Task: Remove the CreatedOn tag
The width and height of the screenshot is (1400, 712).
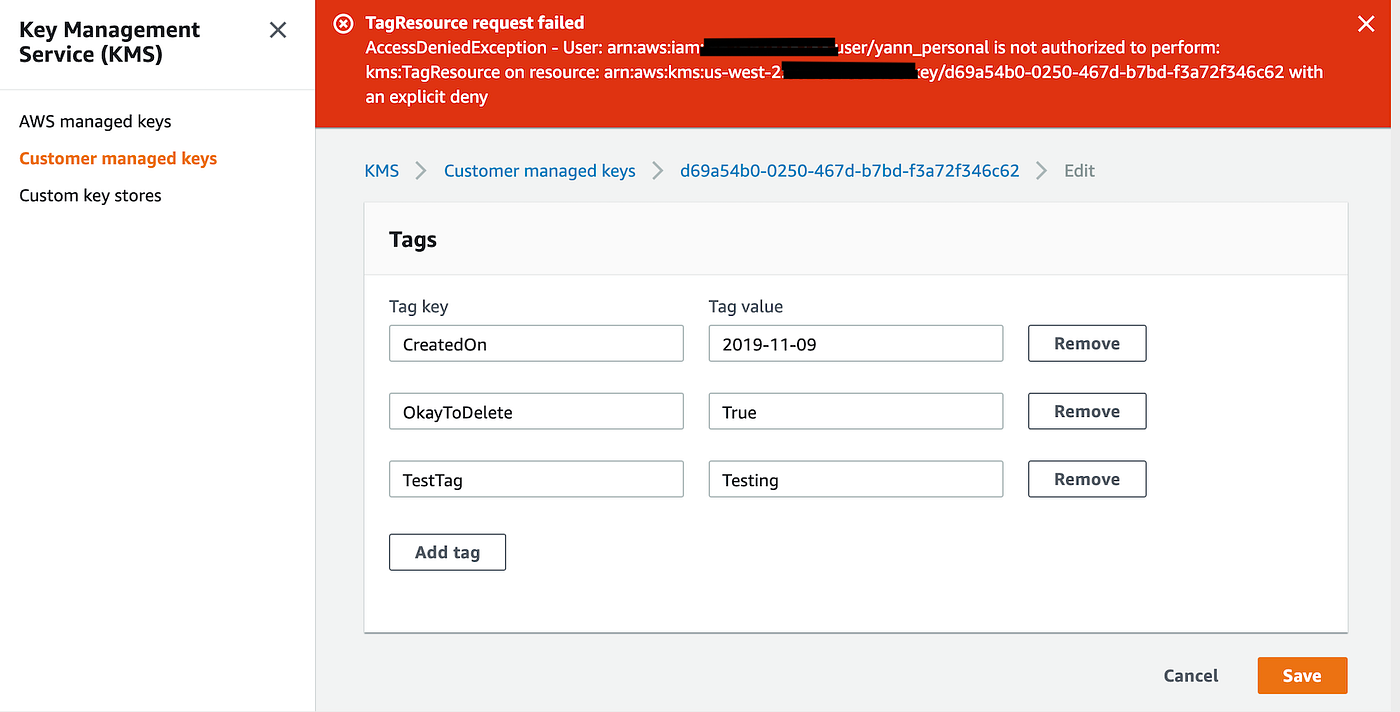Action: [1086, 343]
